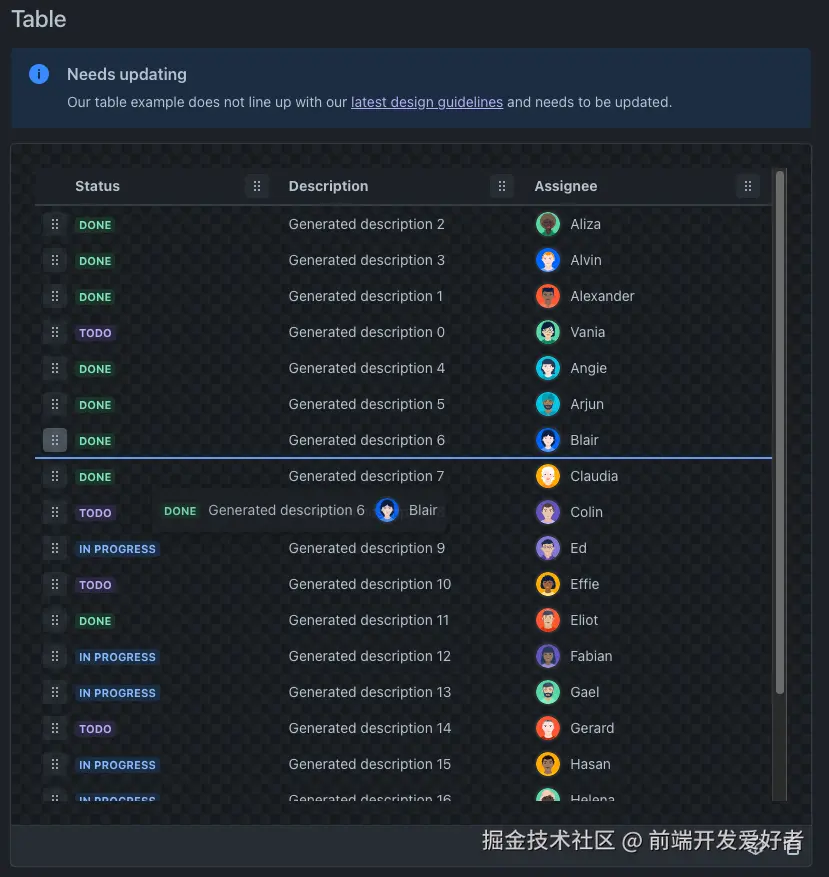Click the IN PROGRESS badge in Ed's row

(117, 549)
